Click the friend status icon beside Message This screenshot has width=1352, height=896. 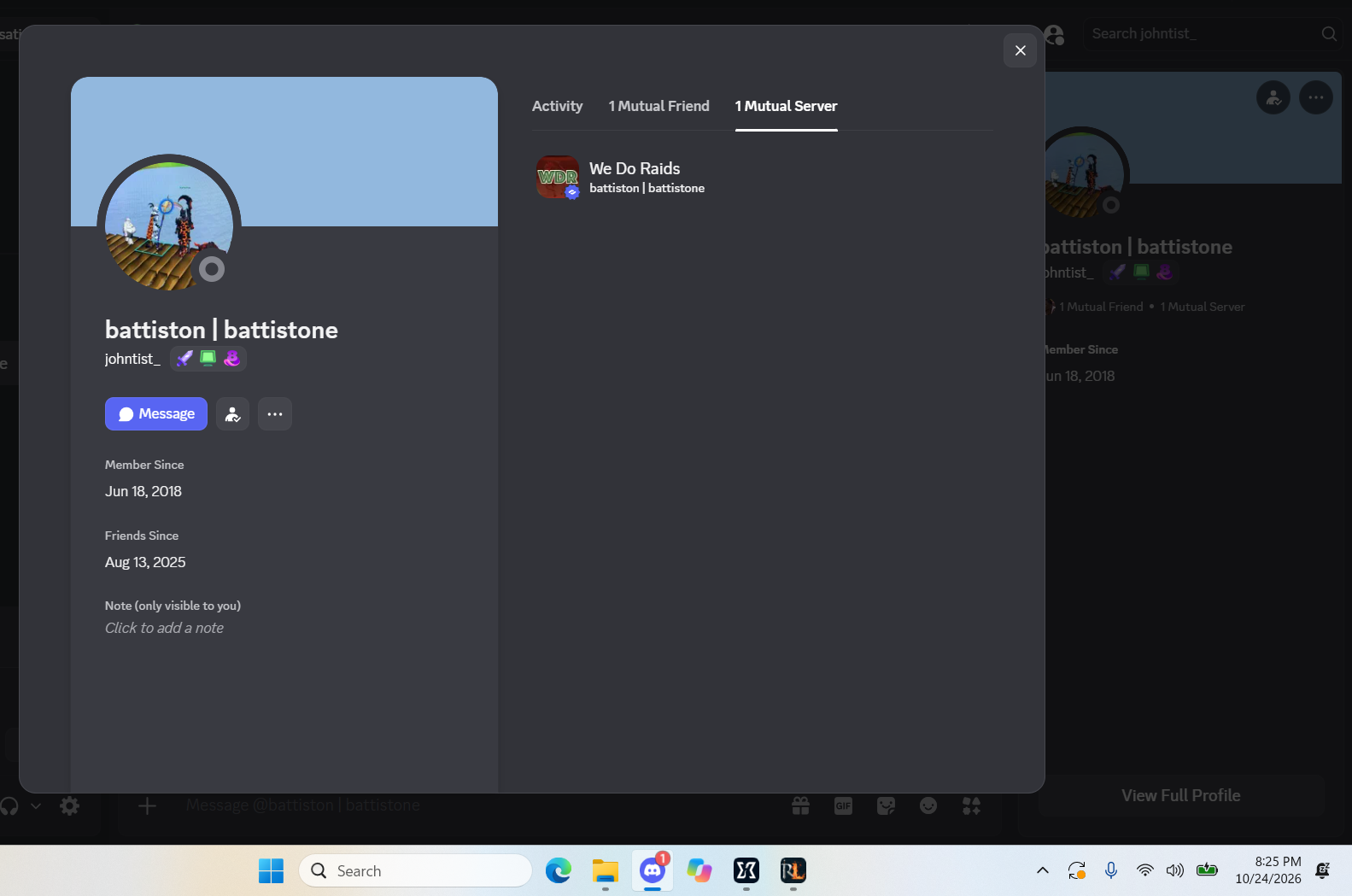232,414
